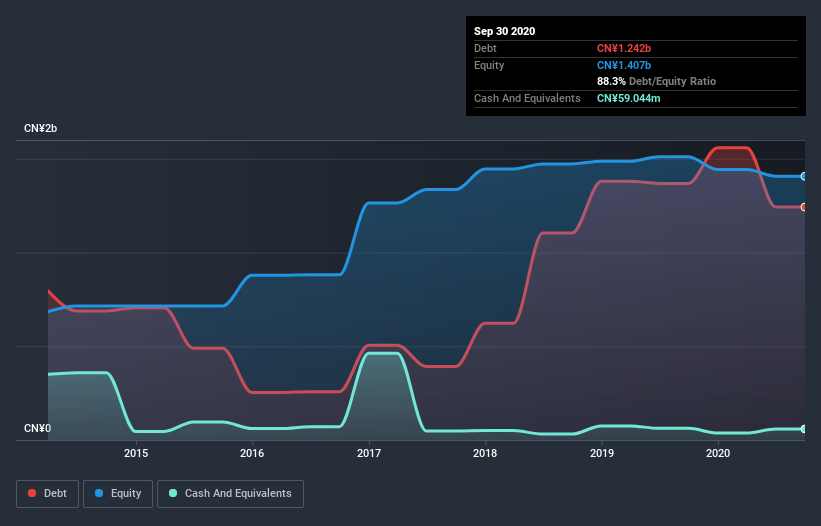Click the 2019 x-axis label
The width and height of the screenshot is (821, 526).
pos(602,453)
